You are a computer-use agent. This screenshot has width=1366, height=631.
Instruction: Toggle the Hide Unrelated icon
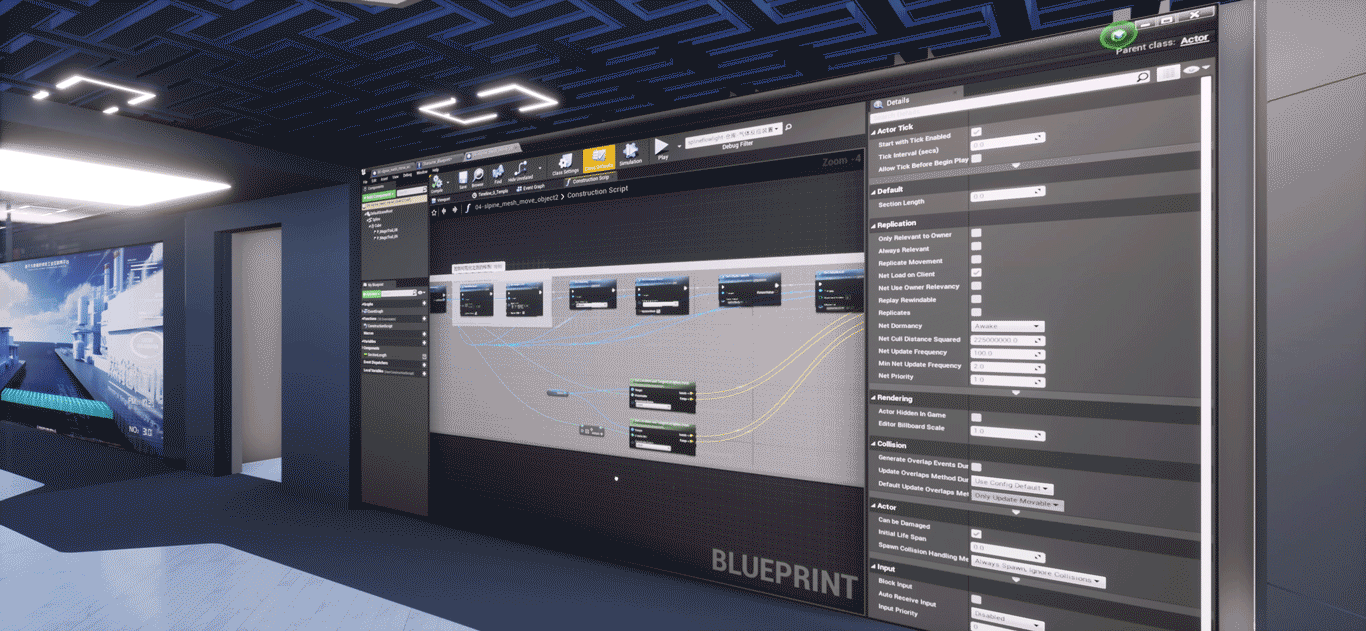pyautogui.click(x=521, y=167)
